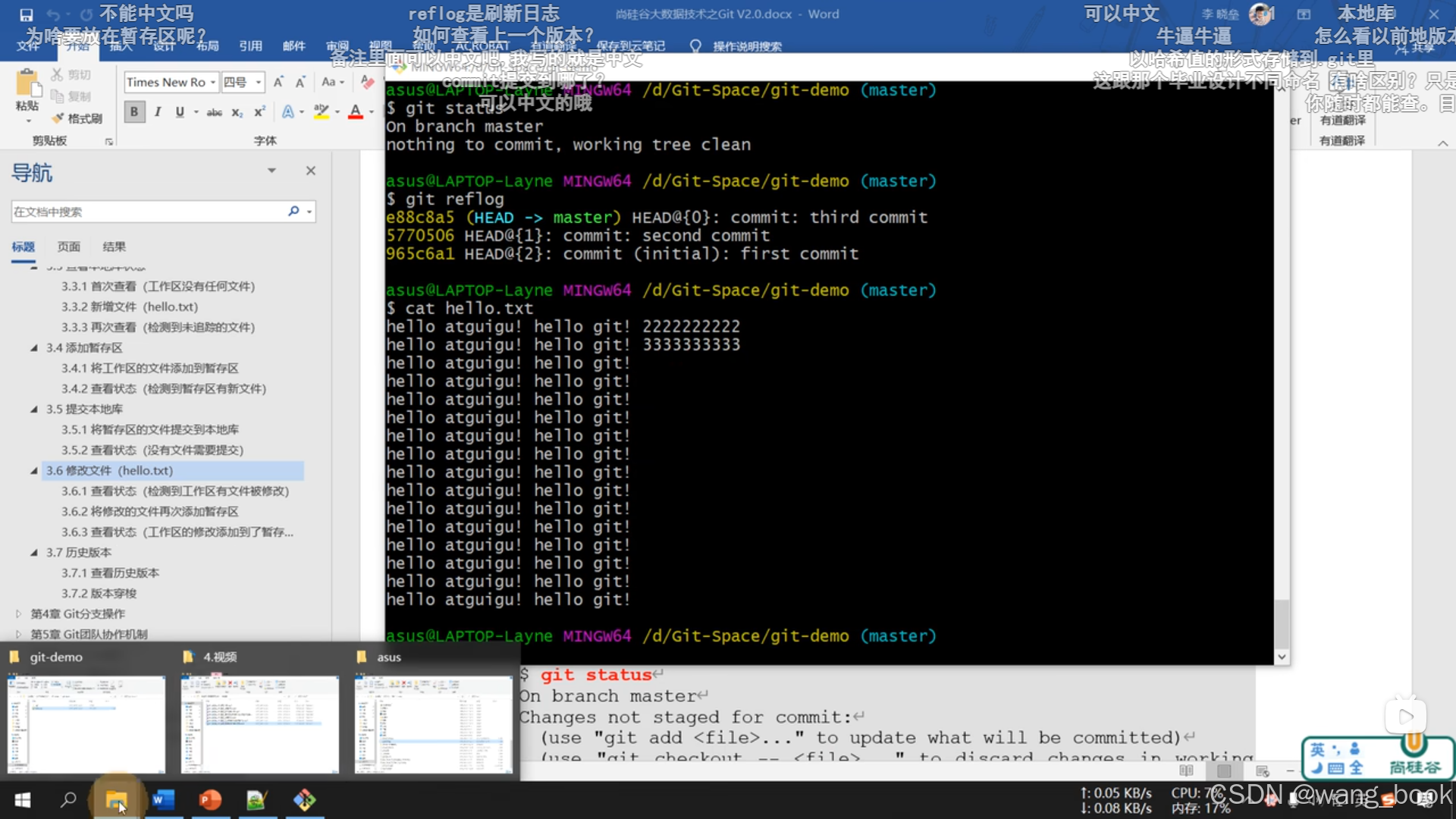This screenshot has width=1456, height=819.
Task: Click the Copy (复制) icon
Action: click(58, 96)
